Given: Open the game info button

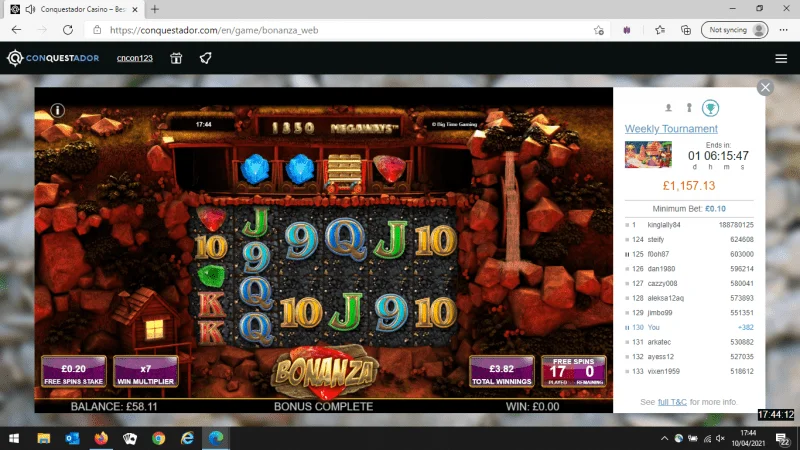Looking at the screenshot, I should (58, 110).
